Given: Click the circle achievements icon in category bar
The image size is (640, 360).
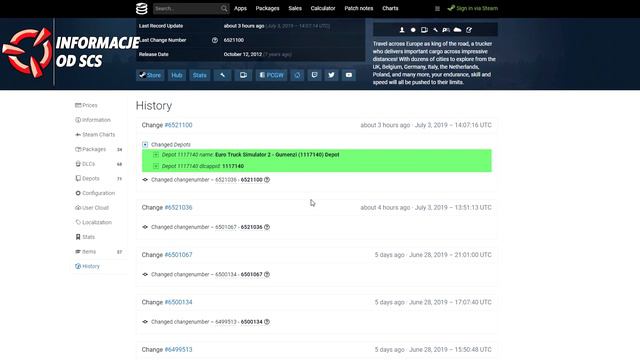Looking at the screenshot, I should (x=413, y=30).
